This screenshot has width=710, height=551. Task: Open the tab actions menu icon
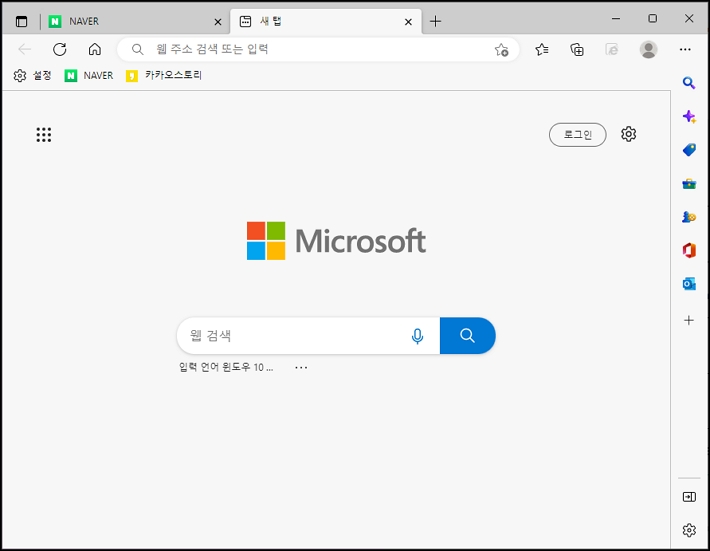pyautogui.click(x=21, y=21)
